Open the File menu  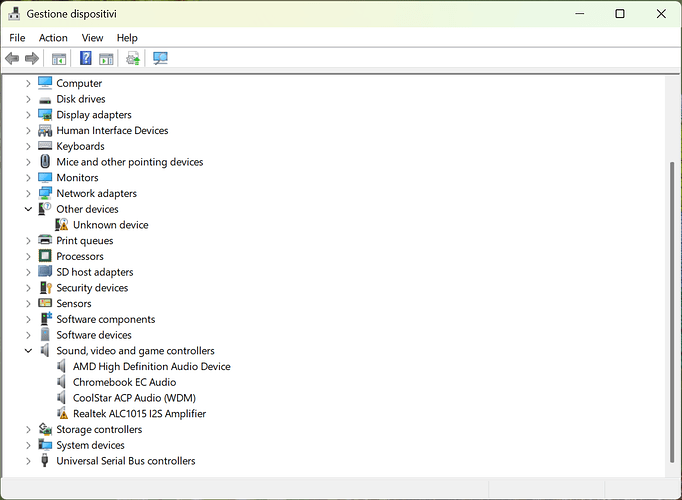point(17,38)
